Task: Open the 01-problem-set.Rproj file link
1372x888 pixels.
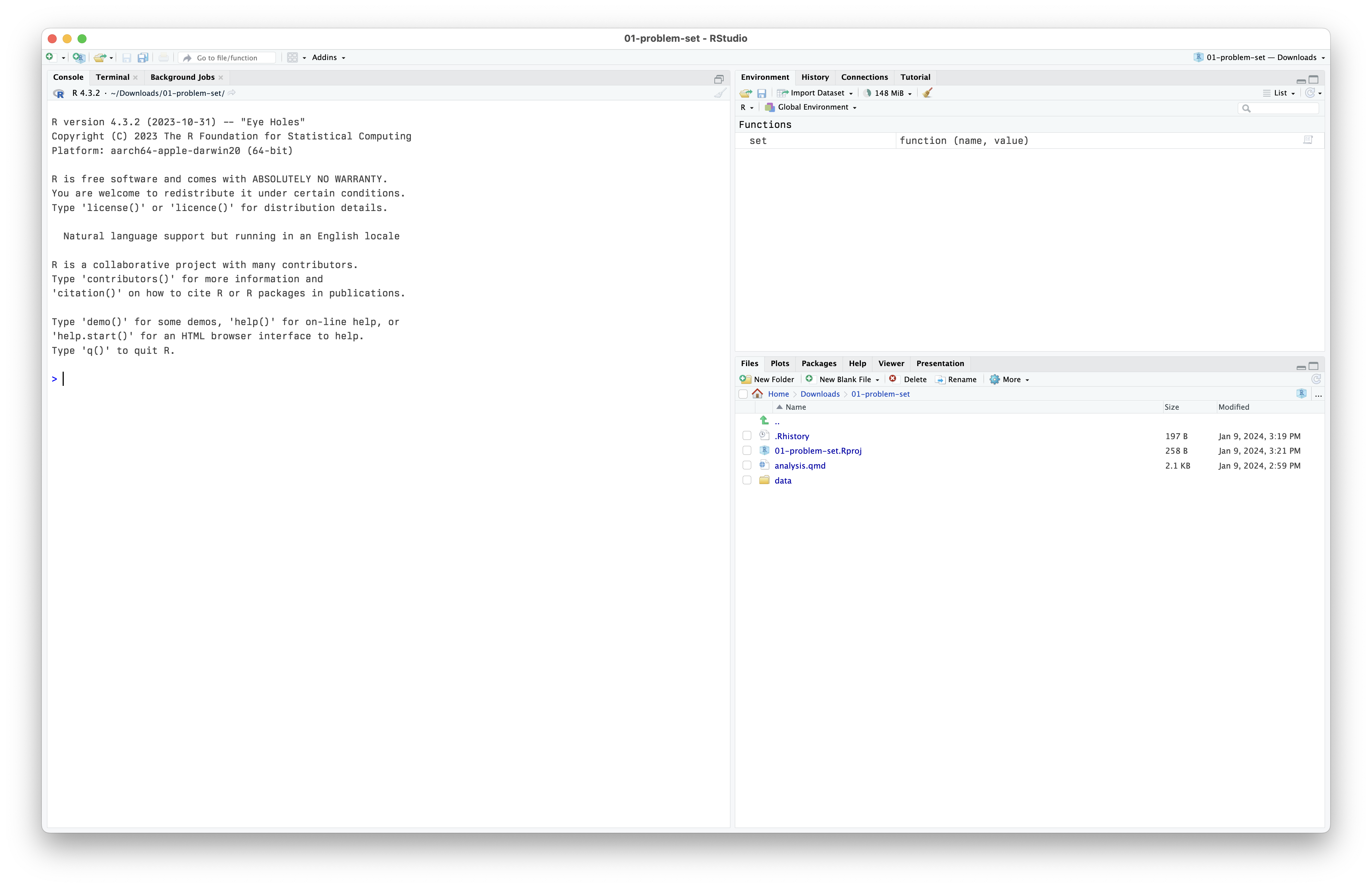Action: (x=818, y=451)
